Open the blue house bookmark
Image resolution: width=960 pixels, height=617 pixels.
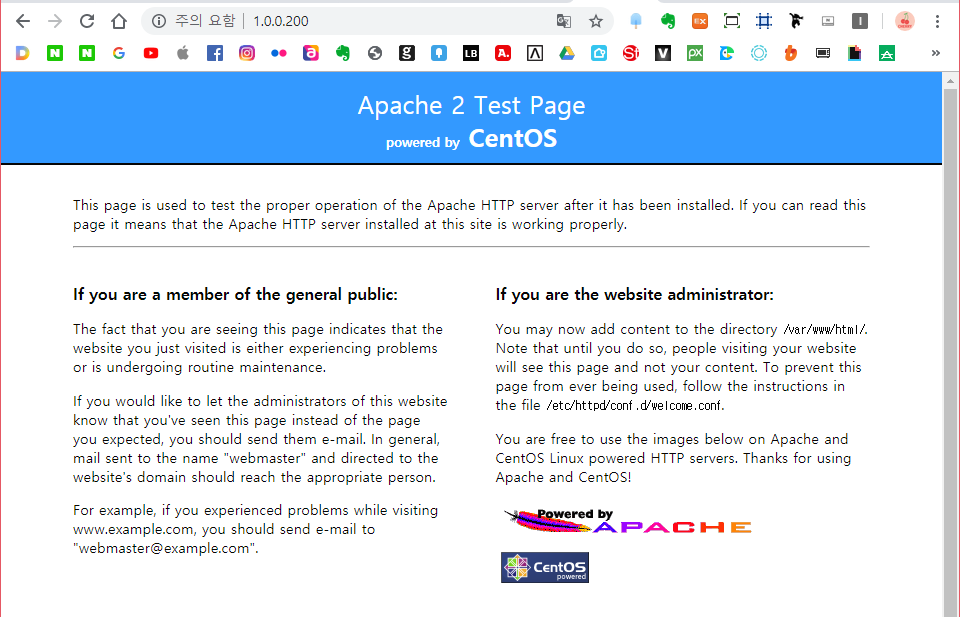coord(599,53)
